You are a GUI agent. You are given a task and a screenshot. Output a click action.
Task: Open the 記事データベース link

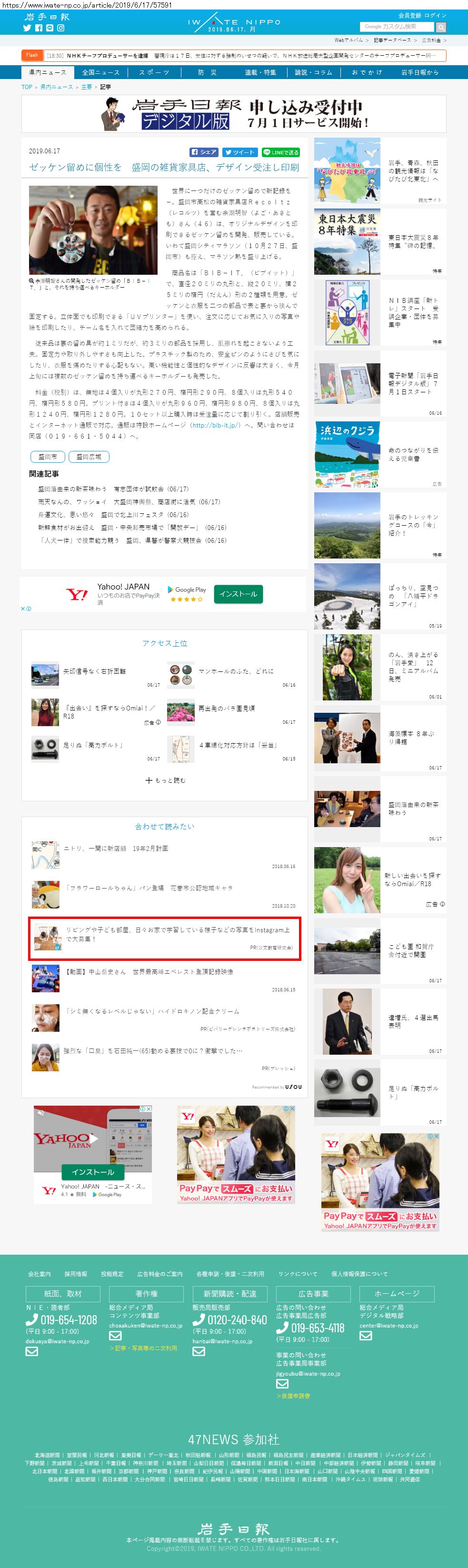(392, 40)
